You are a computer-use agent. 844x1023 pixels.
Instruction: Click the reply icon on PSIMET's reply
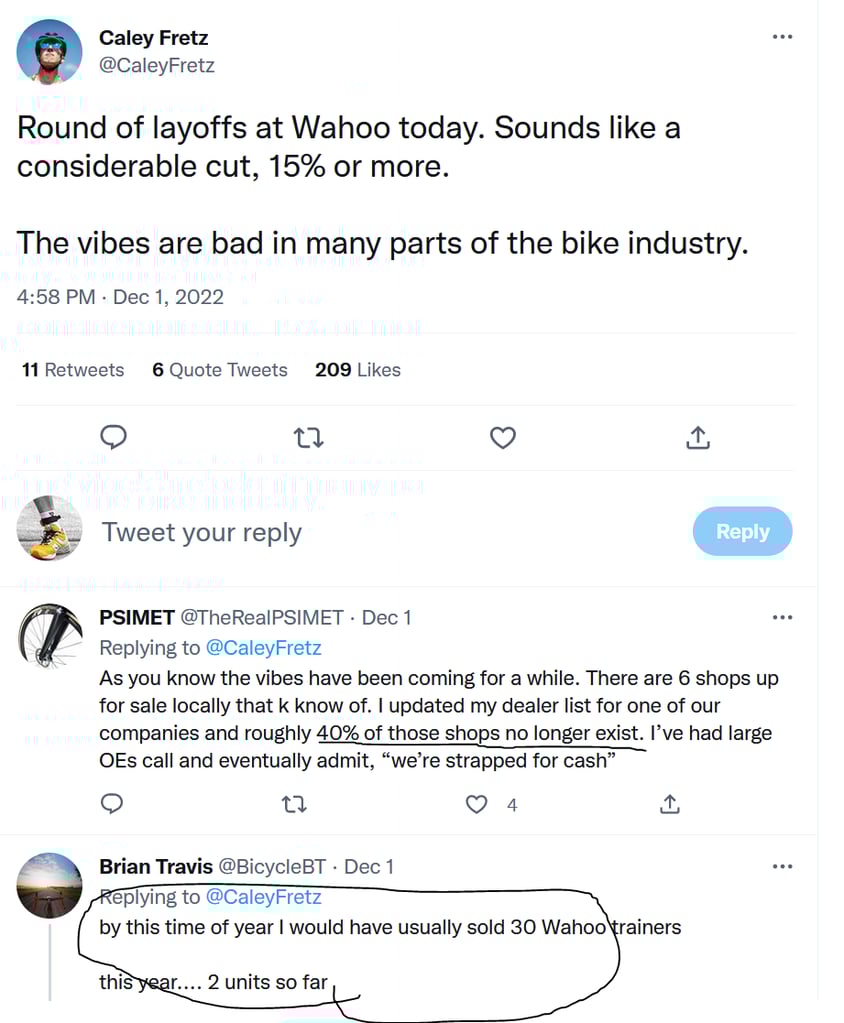[x=111, y=804]
